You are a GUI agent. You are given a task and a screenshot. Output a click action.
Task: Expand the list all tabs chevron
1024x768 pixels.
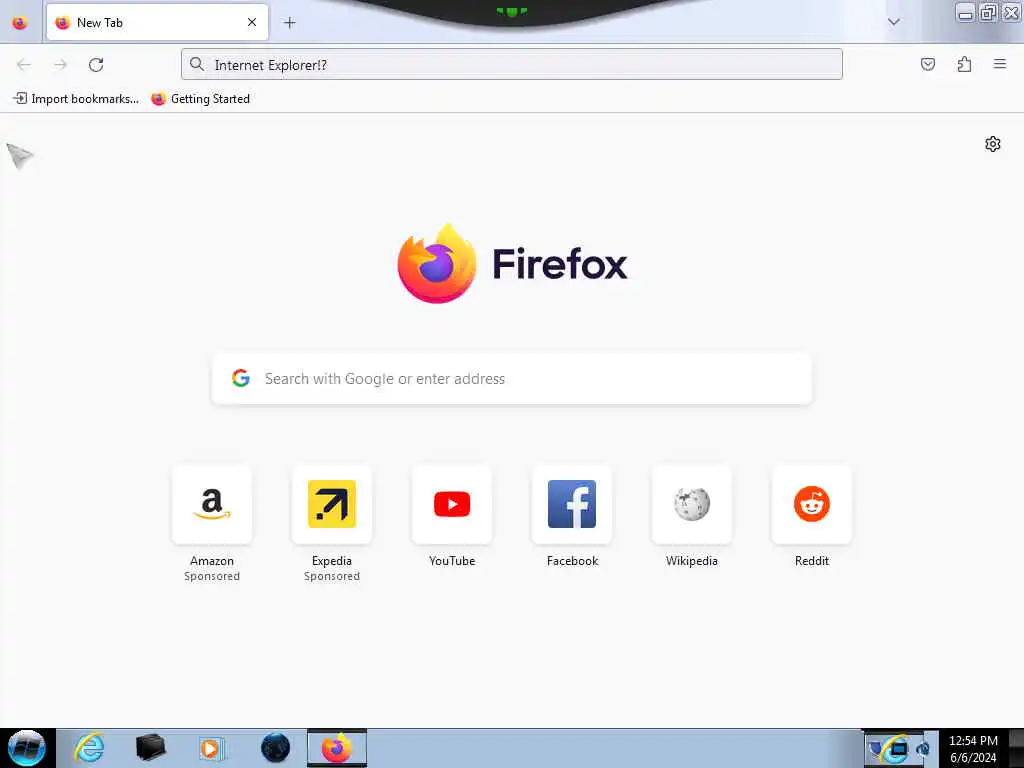click(893, 22)
